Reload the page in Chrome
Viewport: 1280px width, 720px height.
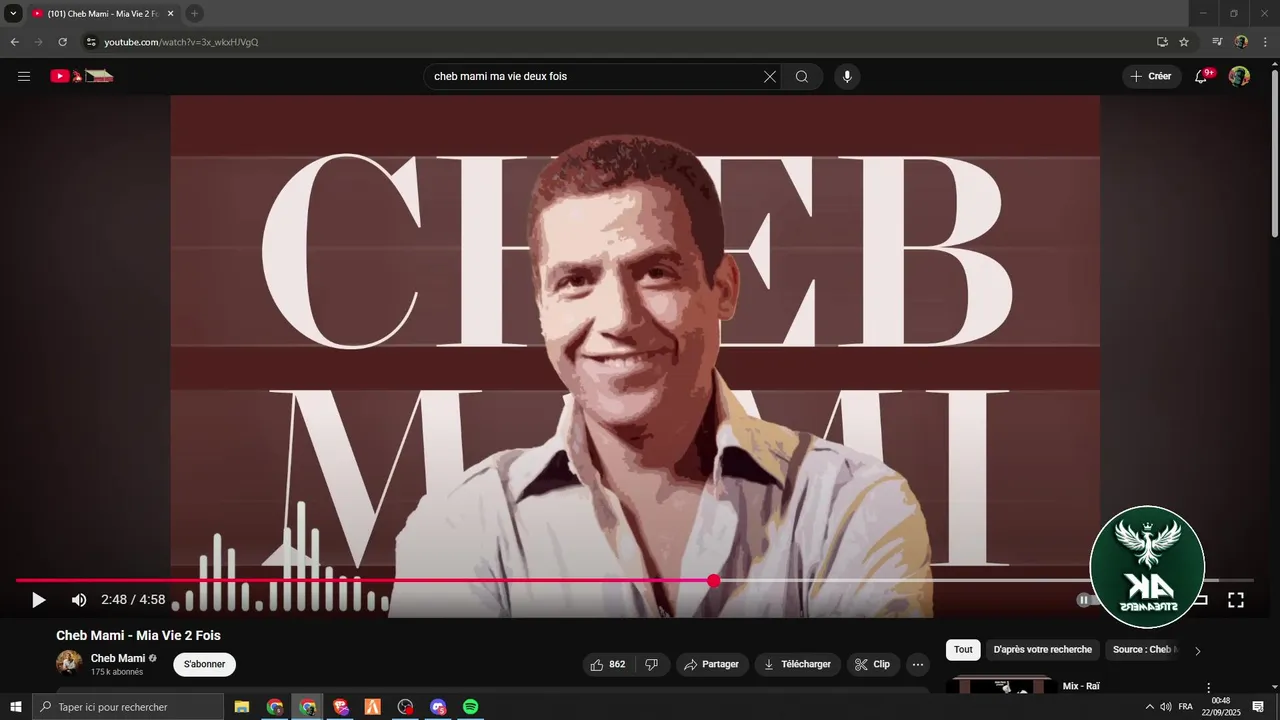coord(62,42)
